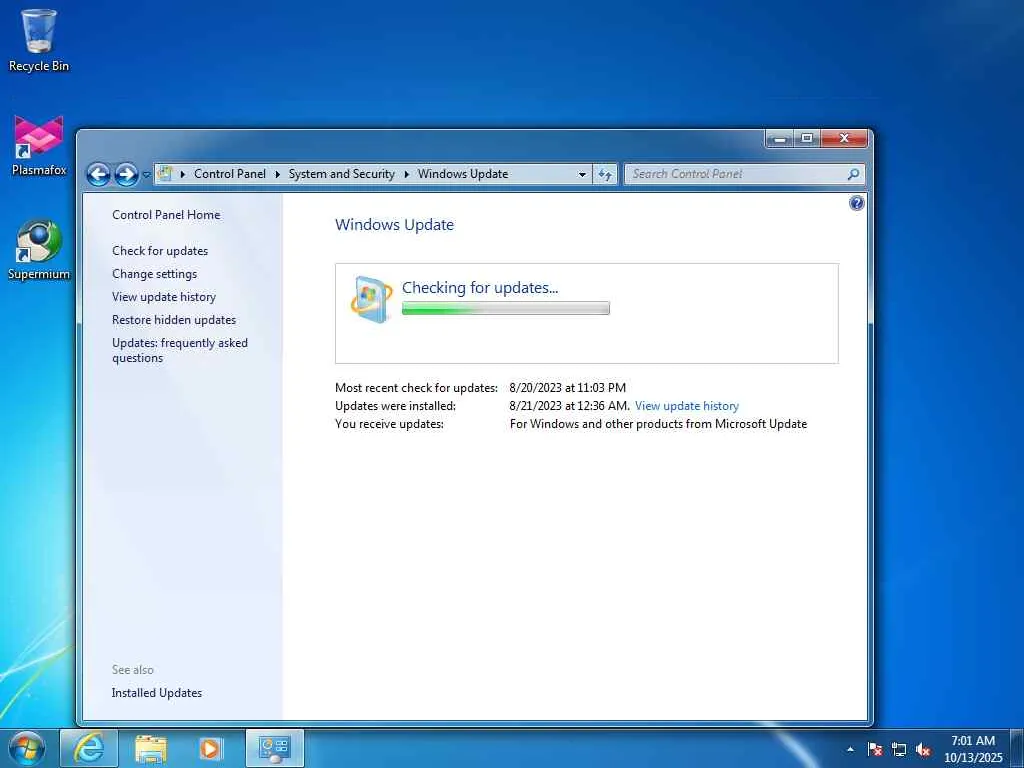Expand arrow after Control Panel breadcrumb
Image resolution: width=1024 pixels, height=768 pixels.
(x=278, y=174)
